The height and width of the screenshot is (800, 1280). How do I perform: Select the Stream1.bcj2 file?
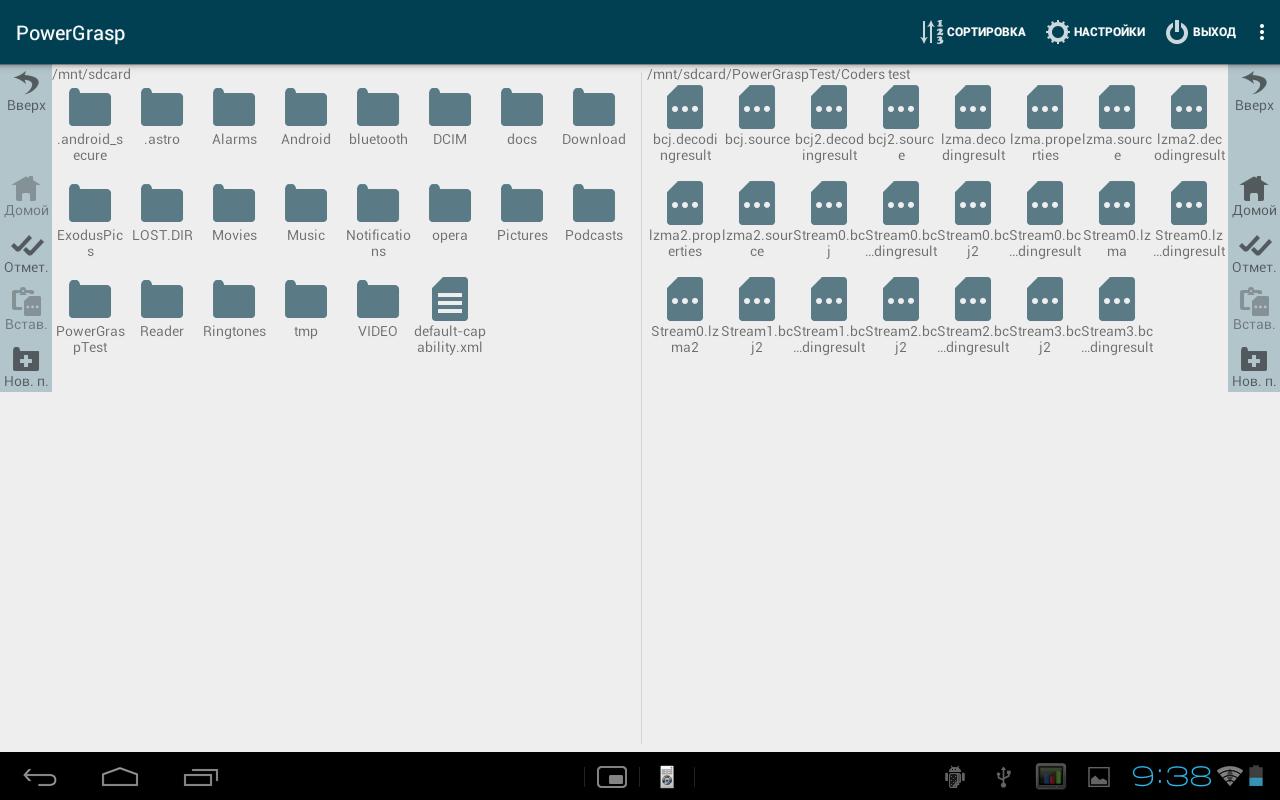tap(757, 316)
